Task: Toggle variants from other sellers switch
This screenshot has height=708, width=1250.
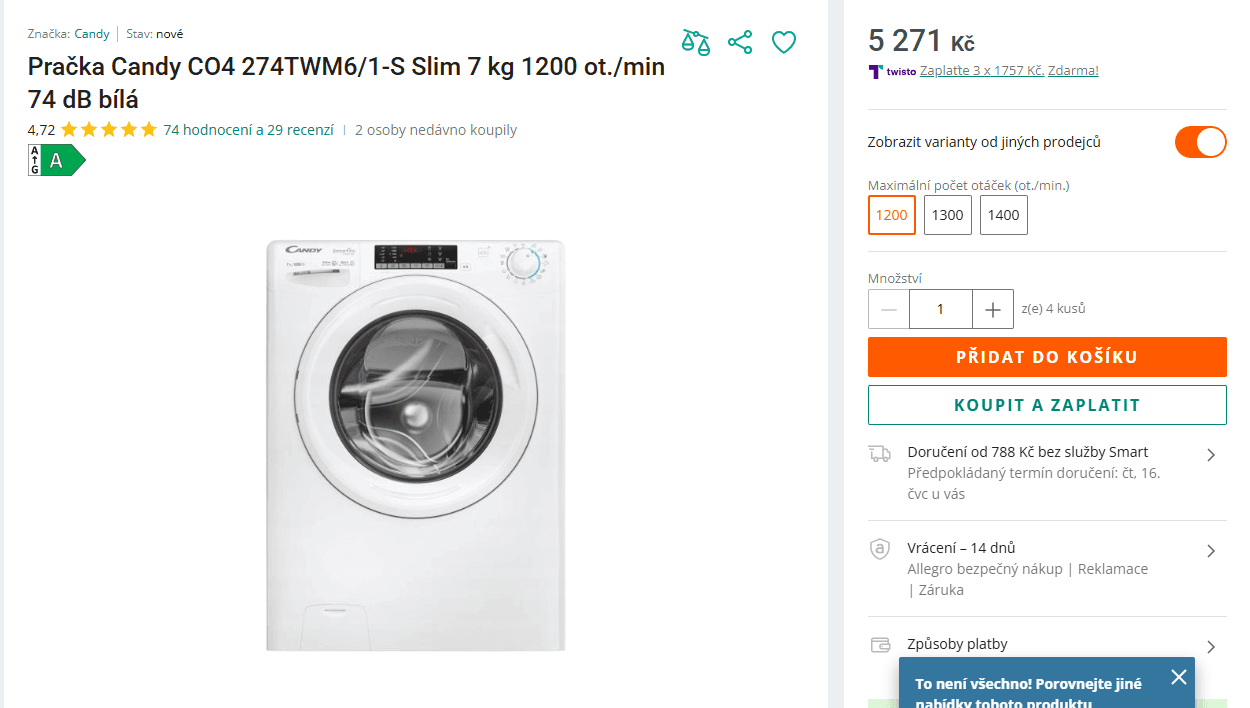Action: (x=1200, y=142)
